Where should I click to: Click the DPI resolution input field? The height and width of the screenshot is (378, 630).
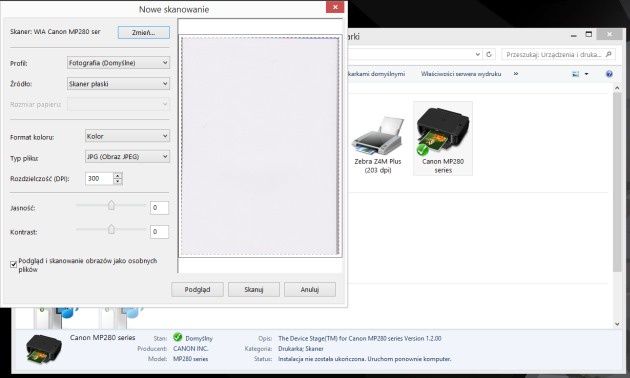pos(99,178)
